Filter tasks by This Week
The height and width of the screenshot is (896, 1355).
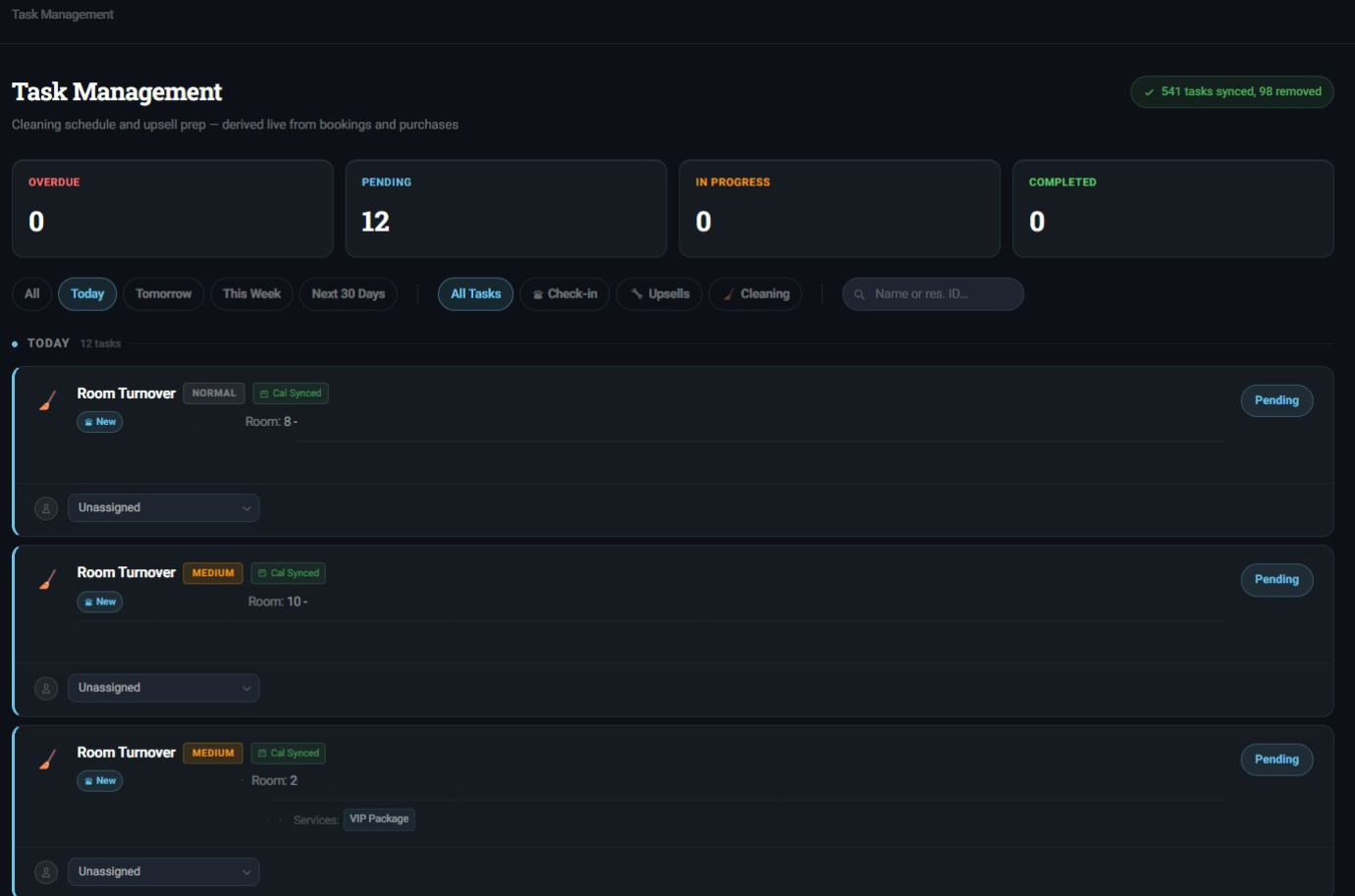[251, 294]
